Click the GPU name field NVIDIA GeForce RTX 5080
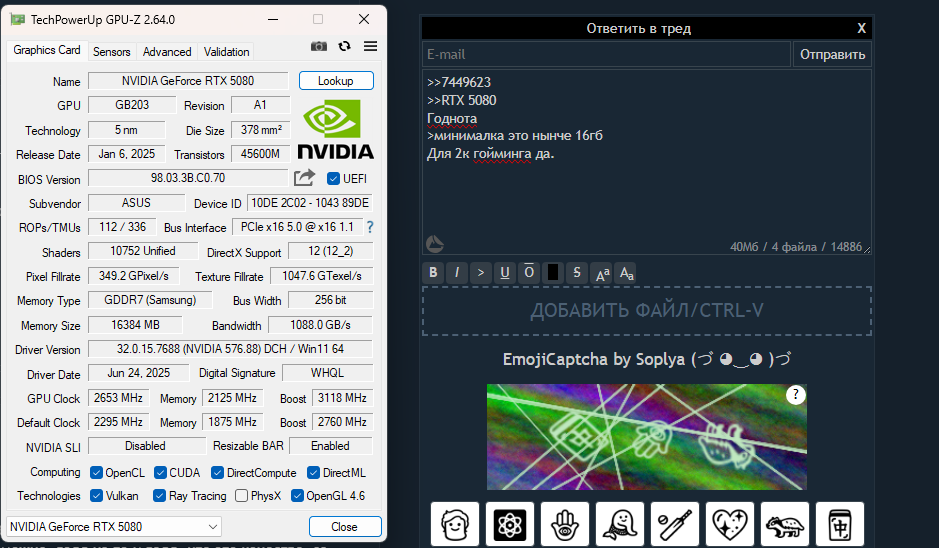 (x=188, y=81)
